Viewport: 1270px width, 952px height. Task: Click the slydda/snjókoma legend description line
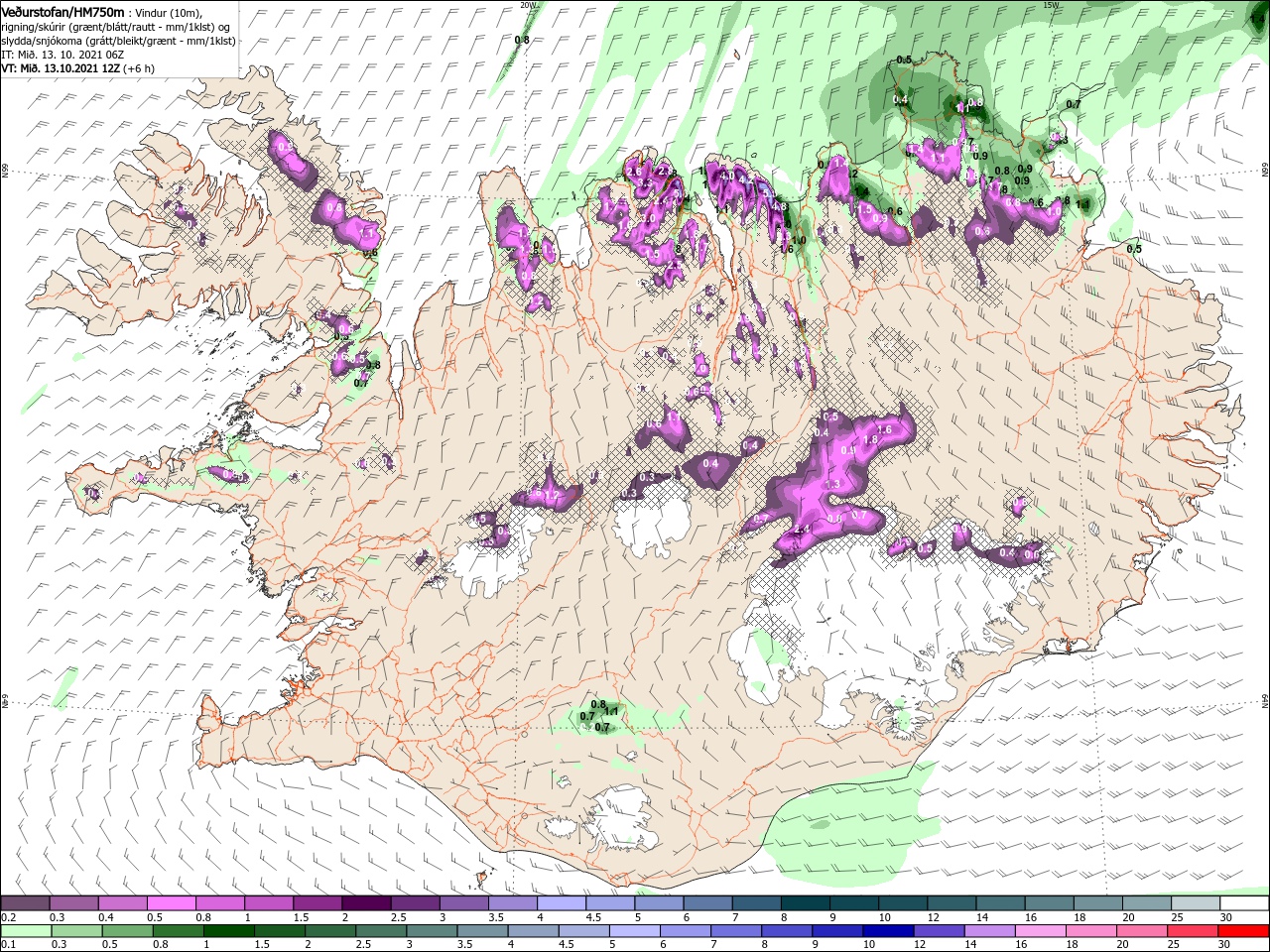coord(118,41)
